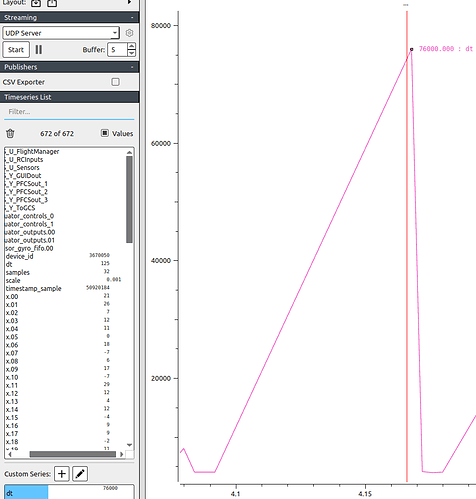The height and width of the screenshot is (499, 476).
Task: Click the Timeseries List header
Action: (x=69, y=97)
